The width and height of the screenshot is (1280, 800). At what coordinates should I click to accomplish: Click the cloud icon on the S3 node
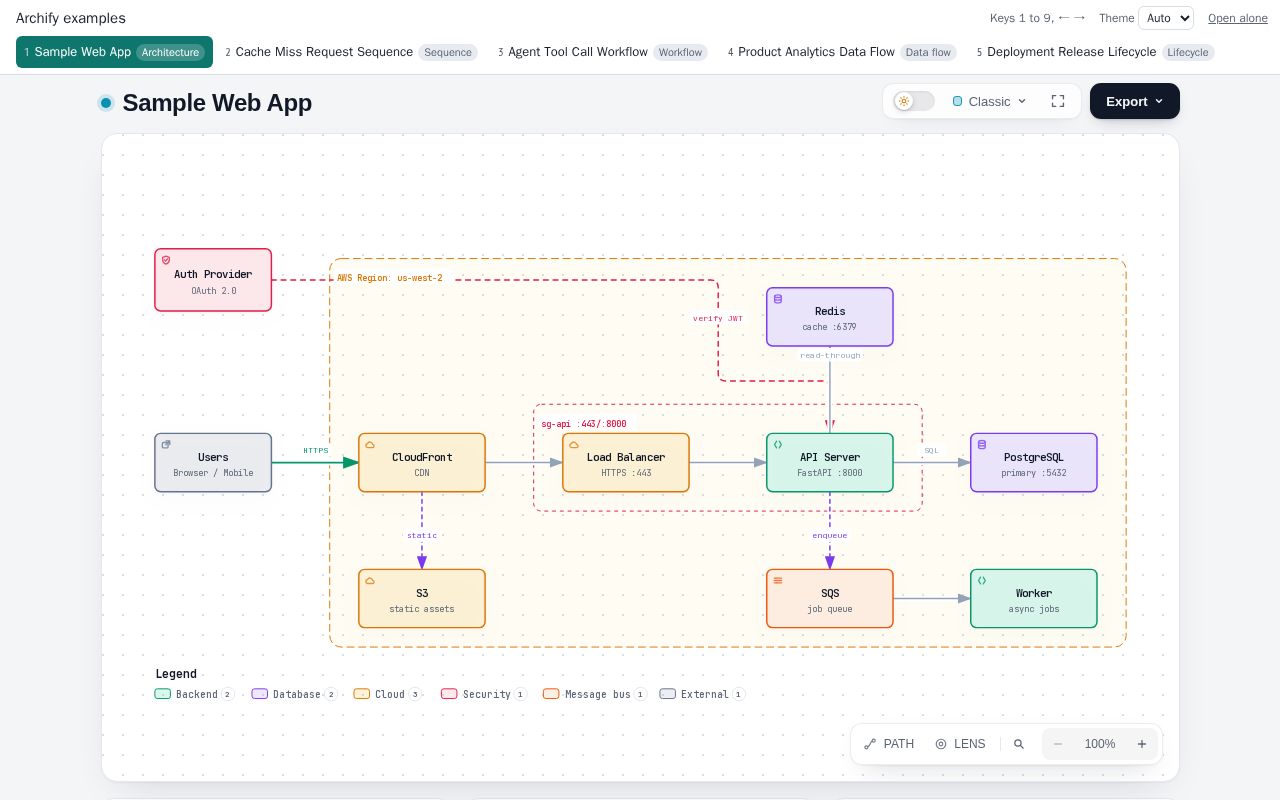point(370,580)
